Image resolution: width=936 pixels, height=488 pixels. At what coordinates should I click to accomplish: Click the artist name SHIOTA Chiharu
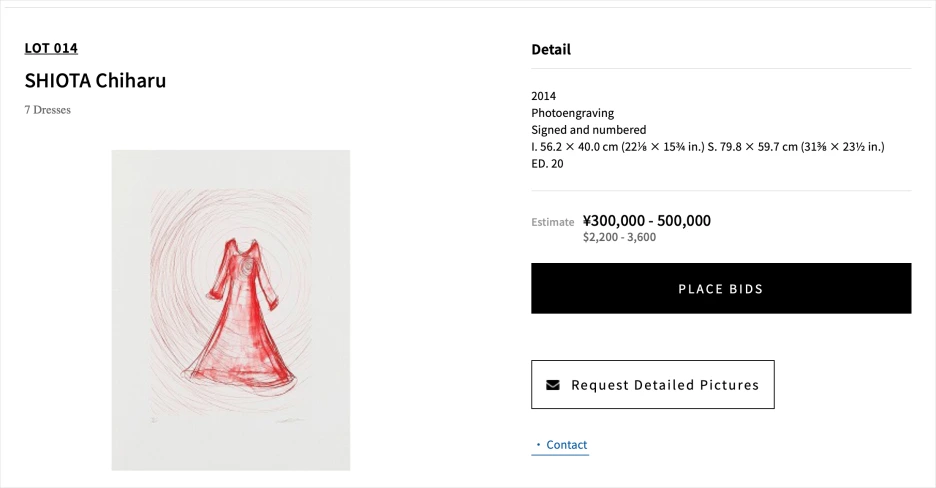pyautogui.click(x=95, y=81)
